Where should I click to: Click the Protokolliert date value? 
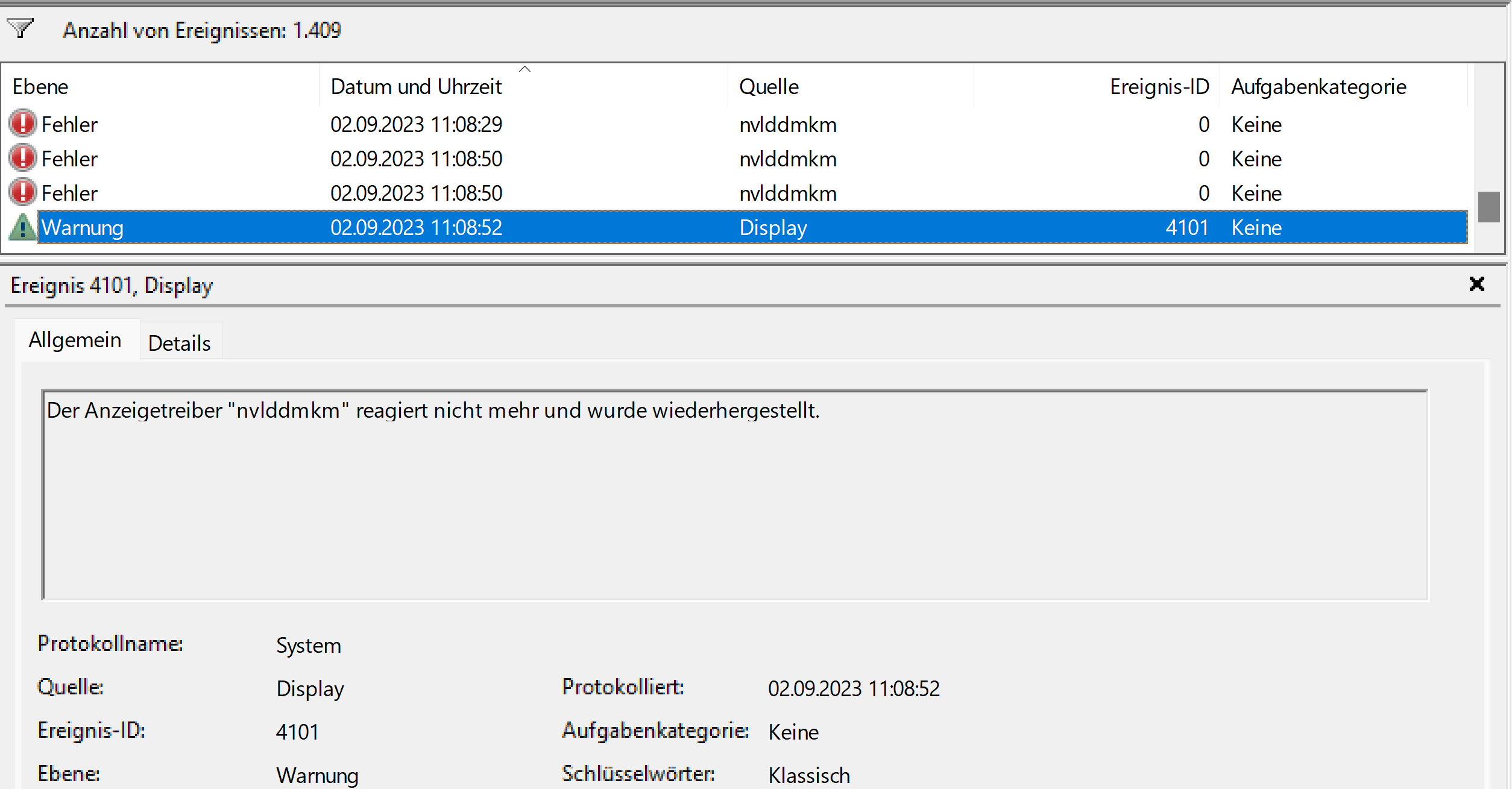[x=853, y=688]
